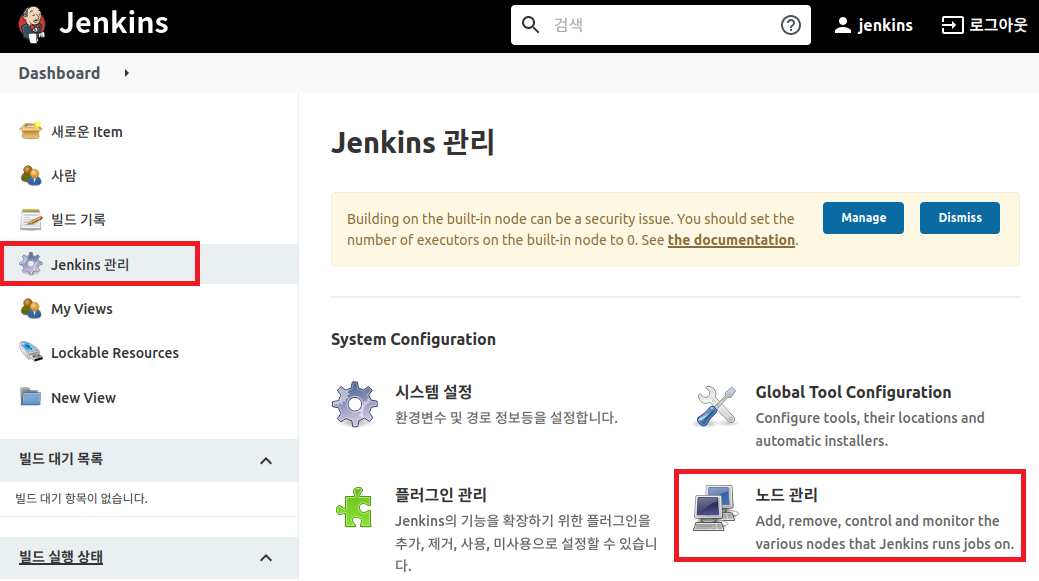Expand the Dashboard breadcrumb arrow
Viewport: 1039px width, 581px height.
[x=127, y=73]
